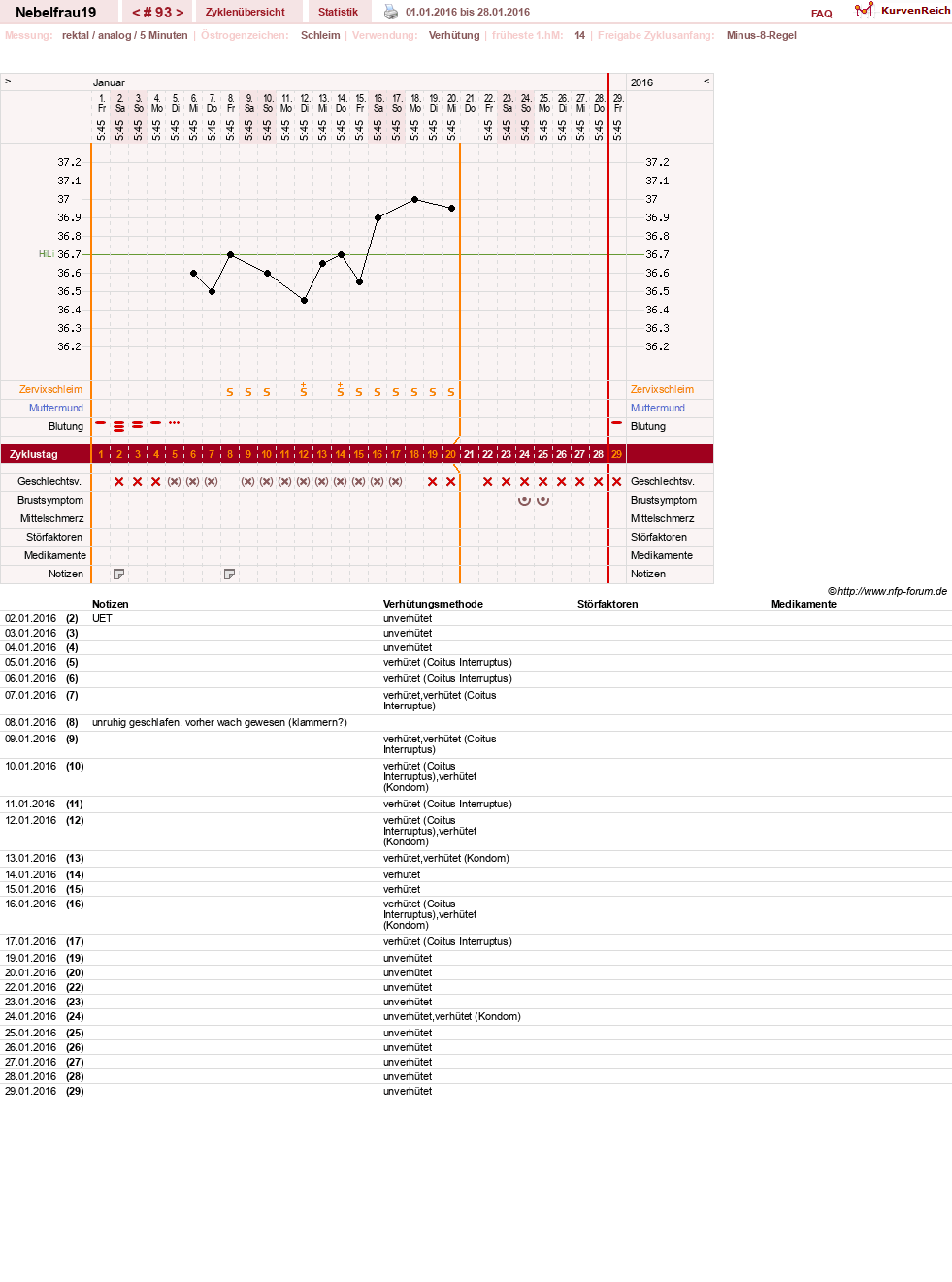Open the Nebelfrau19 profile tab
Screen dimensions: 952x1282
coord(56,13)
